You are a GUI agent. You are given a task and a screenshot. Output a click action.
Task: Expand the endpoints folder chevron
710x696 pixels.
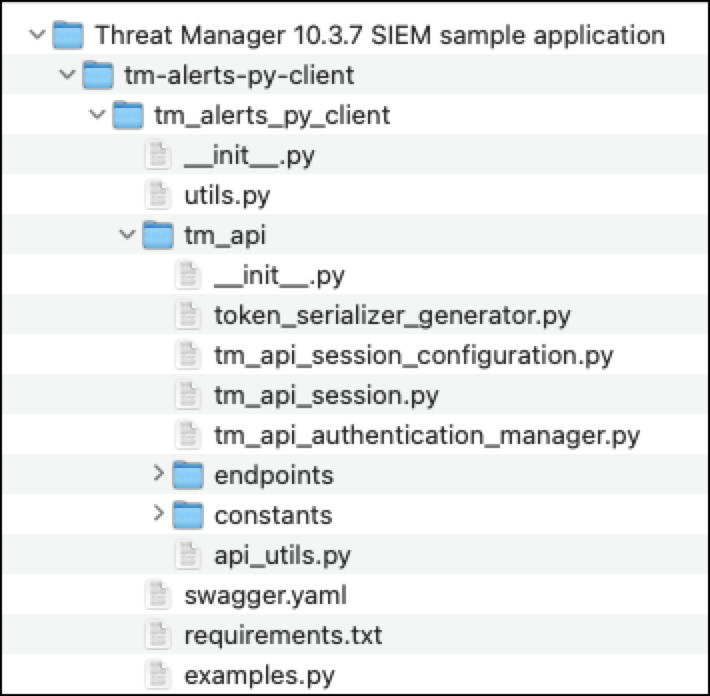pyautogui.click(x=158, y=473)
